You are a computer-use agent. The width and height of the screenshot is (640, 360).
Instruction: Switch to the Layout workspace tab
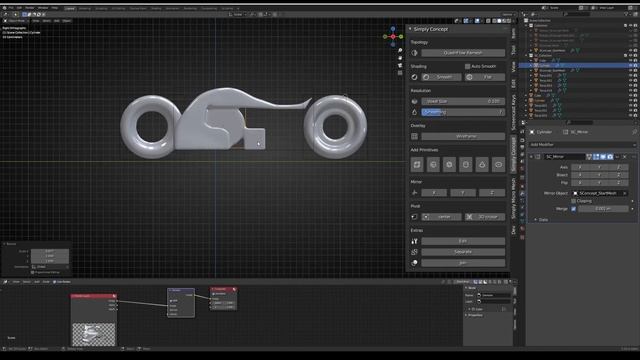point(70,8)
